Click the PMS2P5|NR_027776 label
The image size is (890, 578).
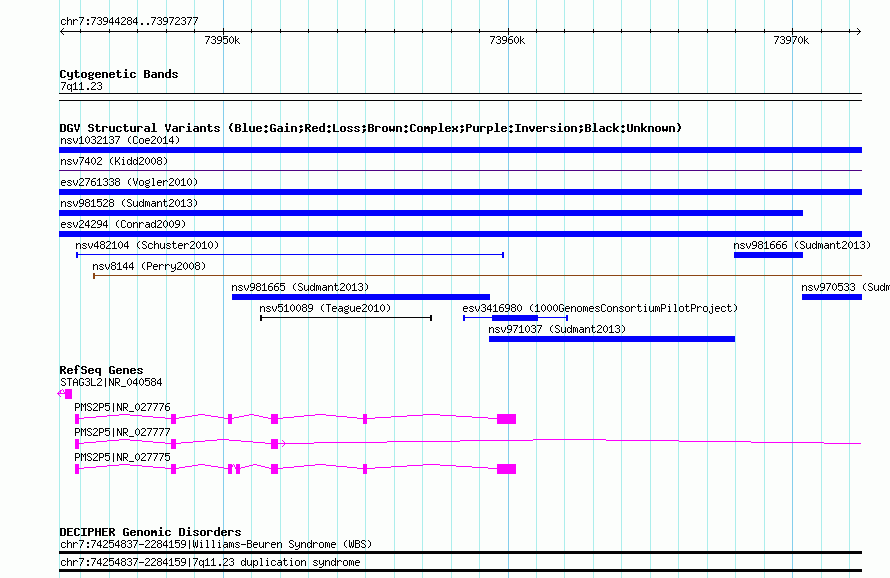coord(123,407)
